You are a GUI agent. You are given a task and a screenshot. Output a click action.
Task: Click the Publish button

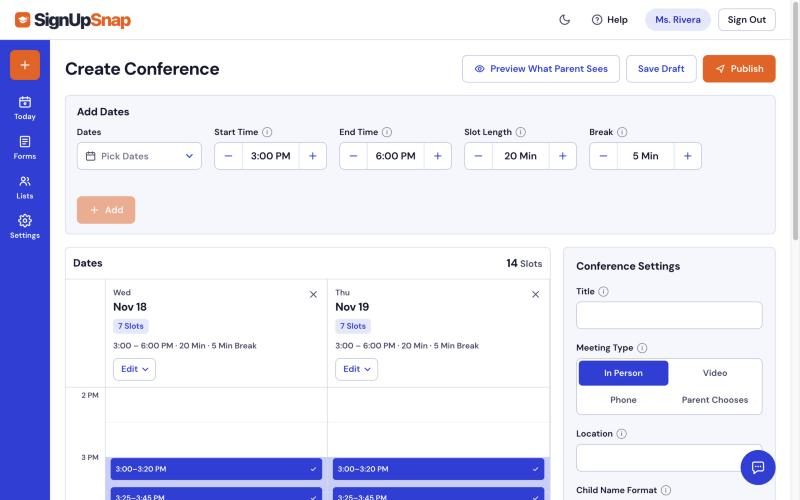(x=739, y=69)
